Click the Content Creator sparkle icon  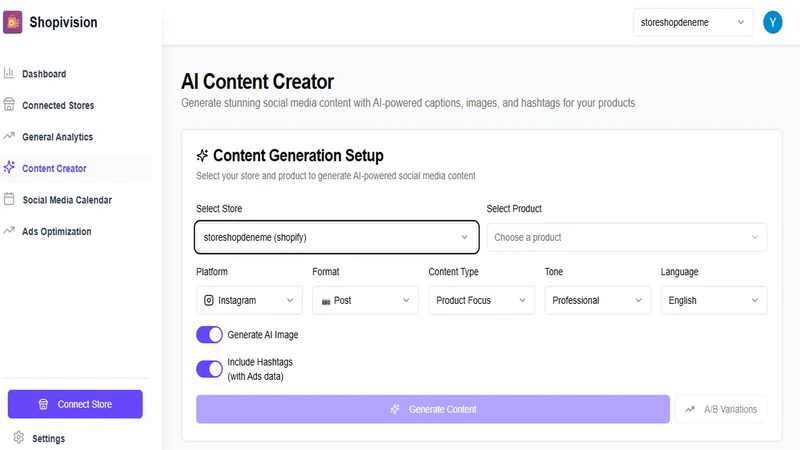9,167
